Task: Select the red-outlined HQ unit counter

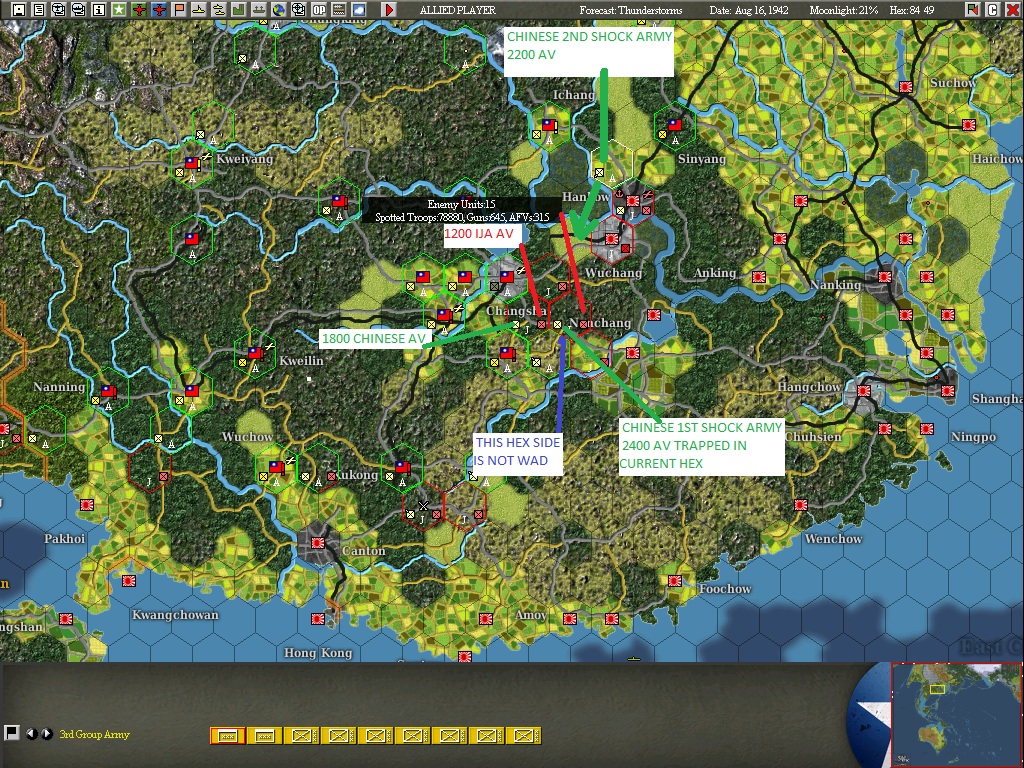Action: 227,736
